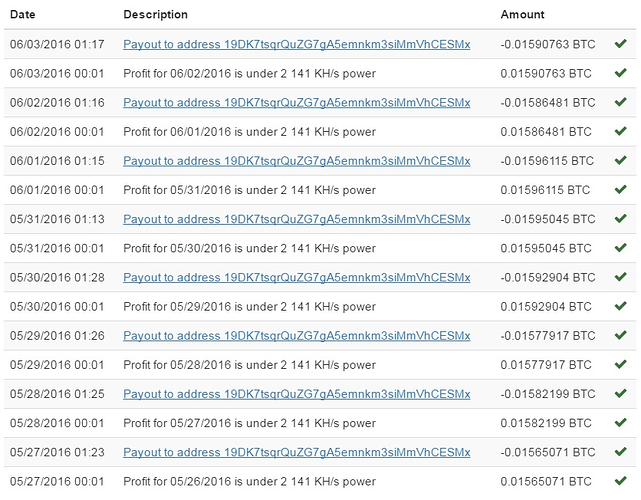This screenshot has height=500, width=641.
Task: Click the Description column header
Action: tap(155, 14)
